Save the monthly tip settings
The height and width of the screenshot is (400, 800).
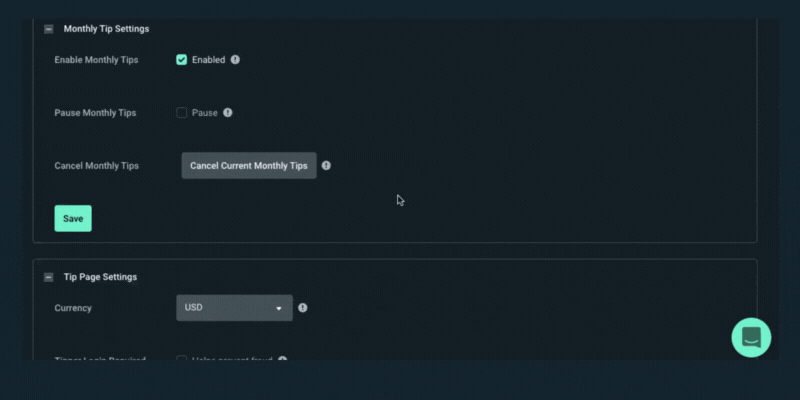click(73, 218)
